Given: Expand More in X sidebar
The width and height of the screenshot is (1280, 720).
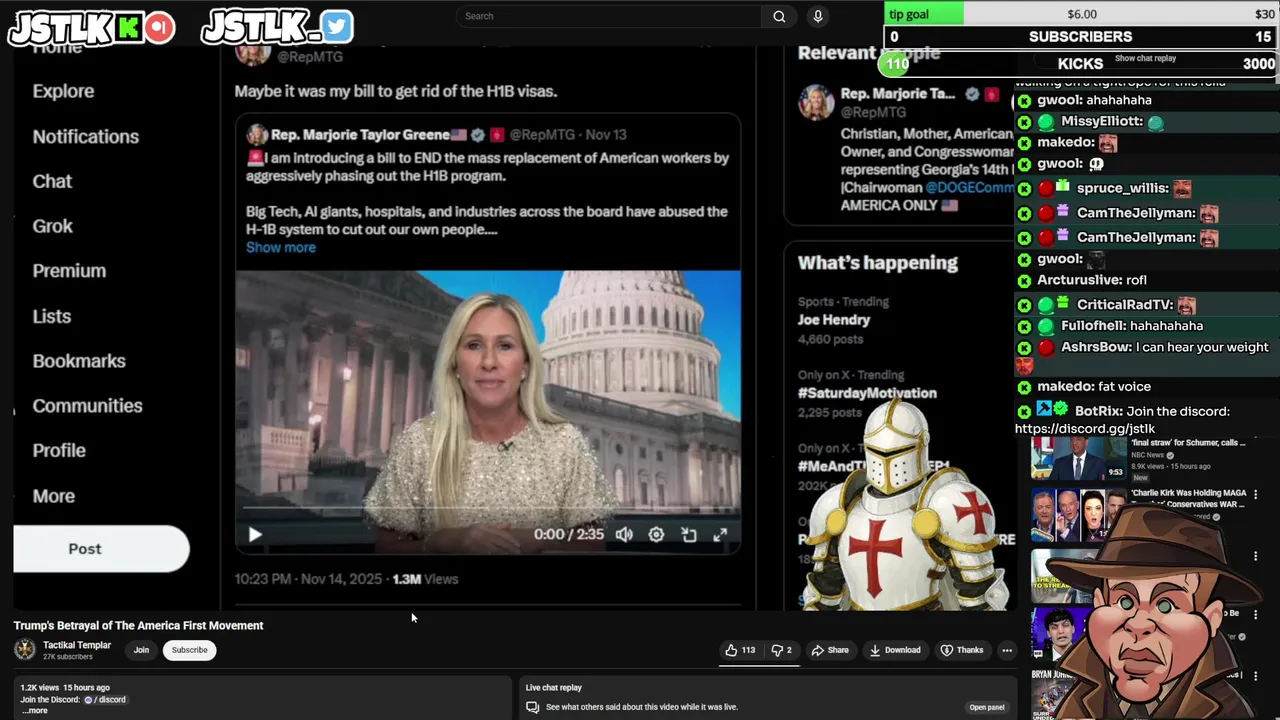Looking at the screenshot, I should tap(53, 496).
